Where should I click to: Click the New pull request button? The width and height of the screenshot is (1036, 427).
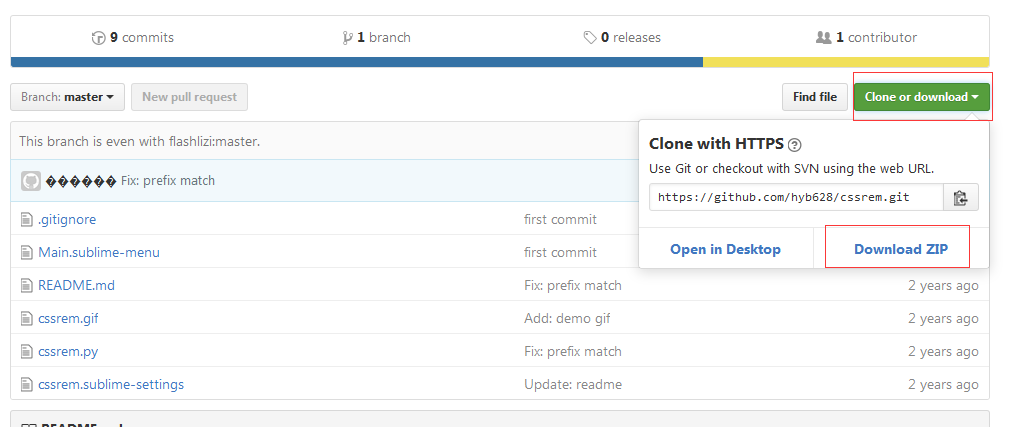pos(190,97)
